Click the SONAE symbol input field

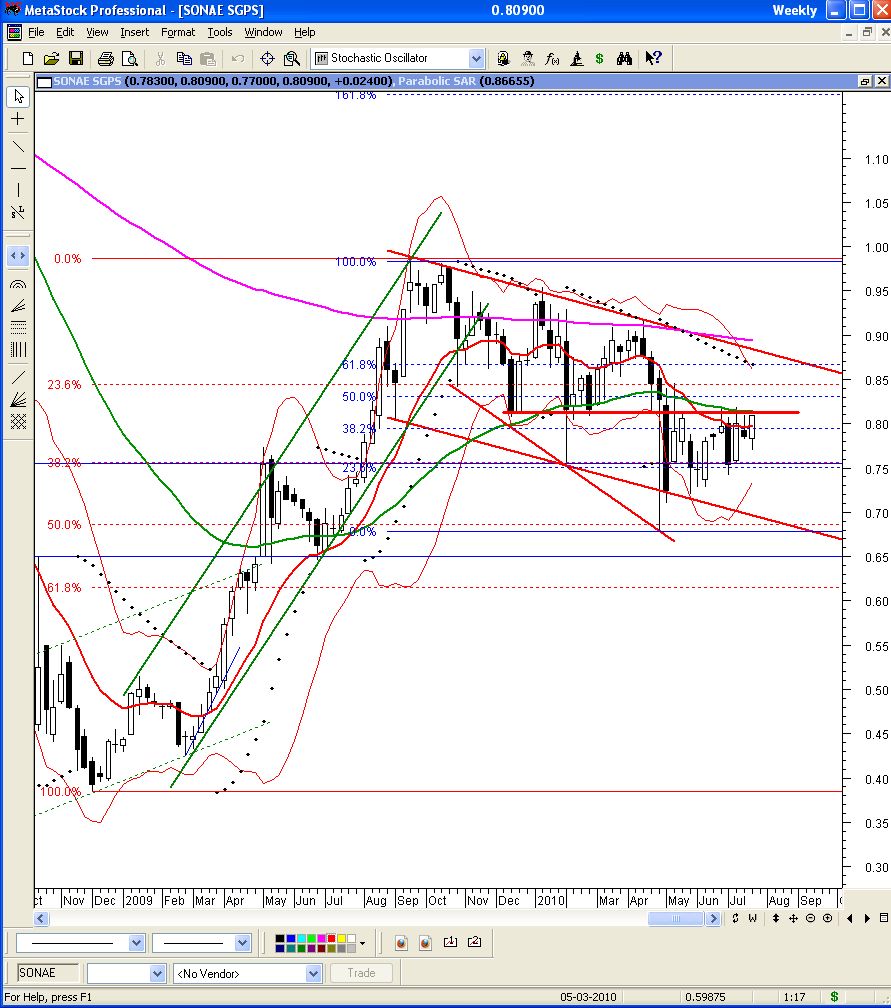pos(46,973)
